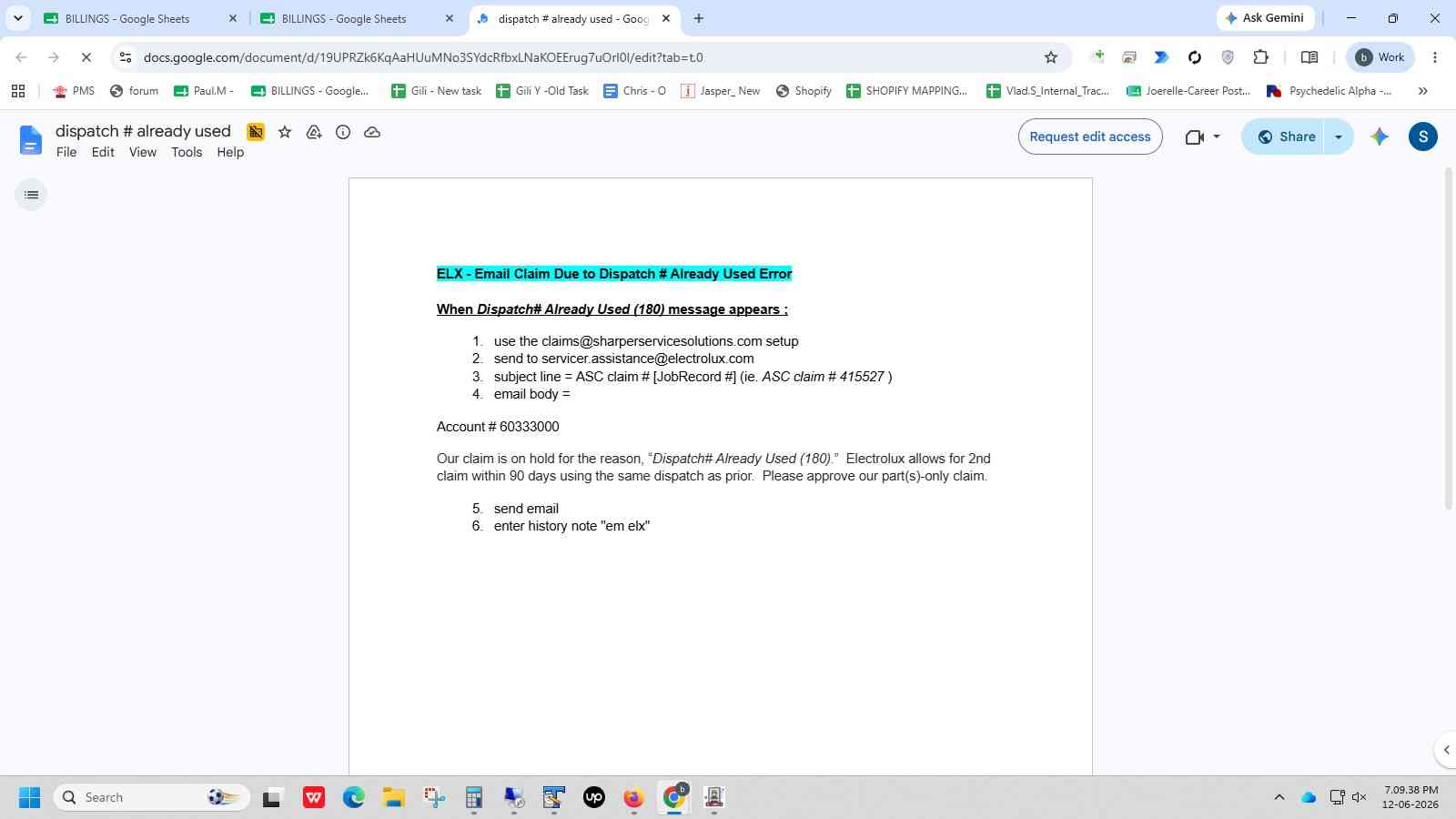Open the Tools menu
This screenshot has height=819, width=1456.
pyautogui.click(x=187, y=152)
